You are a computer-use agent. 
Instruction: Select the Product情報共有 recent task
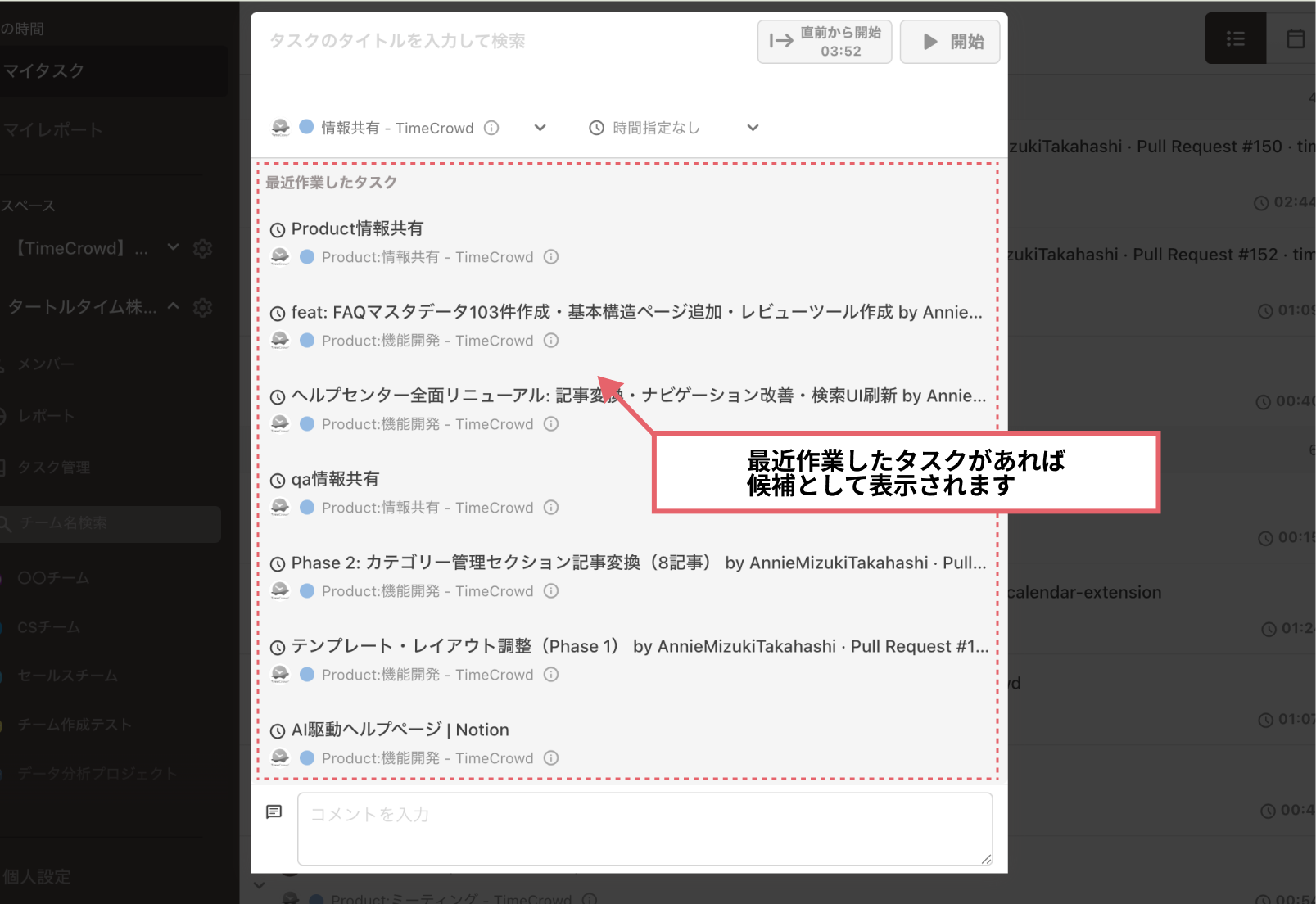pyautogui.click(x=358, y=229)
